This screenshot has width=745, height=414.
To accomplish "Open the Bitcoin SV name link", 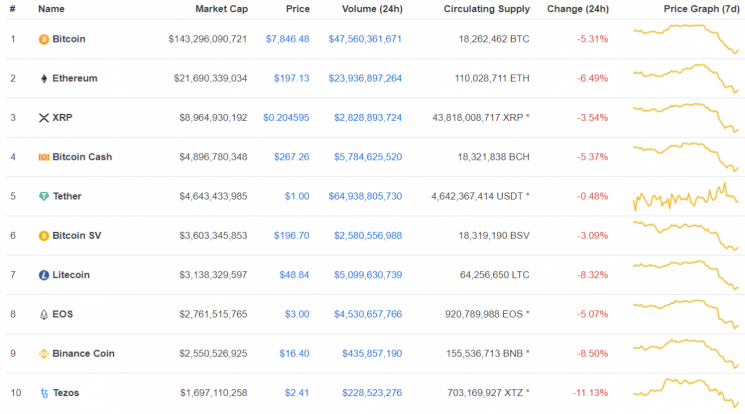I will click(76, 236).
